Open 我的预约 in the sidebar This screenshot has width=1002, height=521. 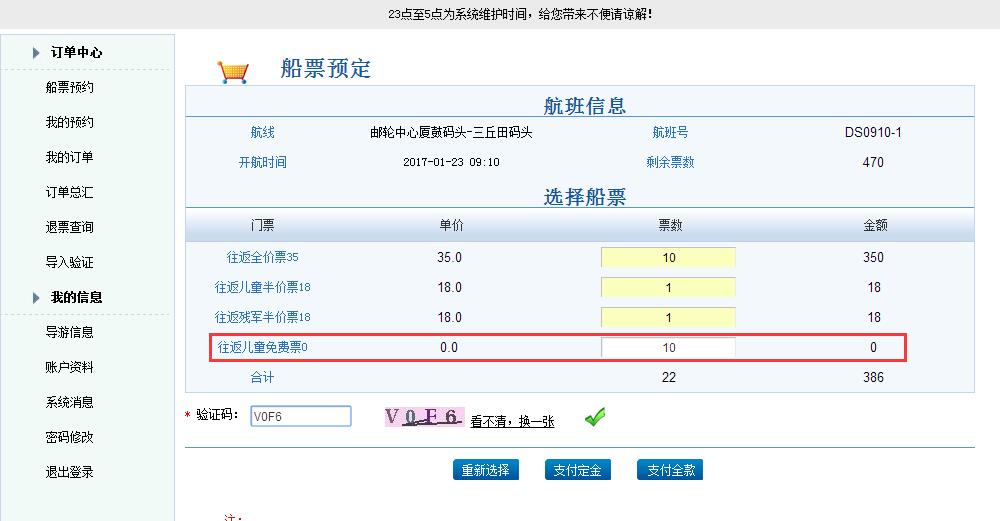pyautogui.click(x=70, y=122)
